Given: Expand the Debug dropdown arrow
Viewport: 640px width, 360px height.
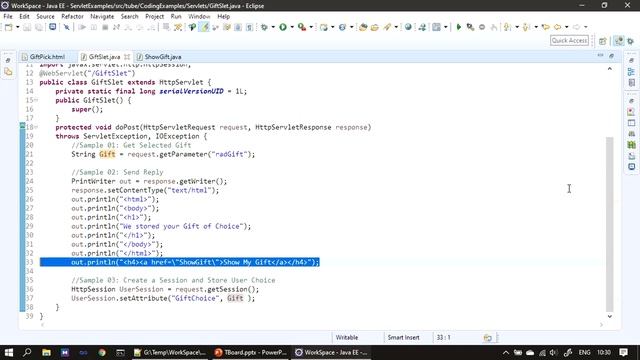Looking at the screenshot, I should pyautogui.click(x=273, y=27).
